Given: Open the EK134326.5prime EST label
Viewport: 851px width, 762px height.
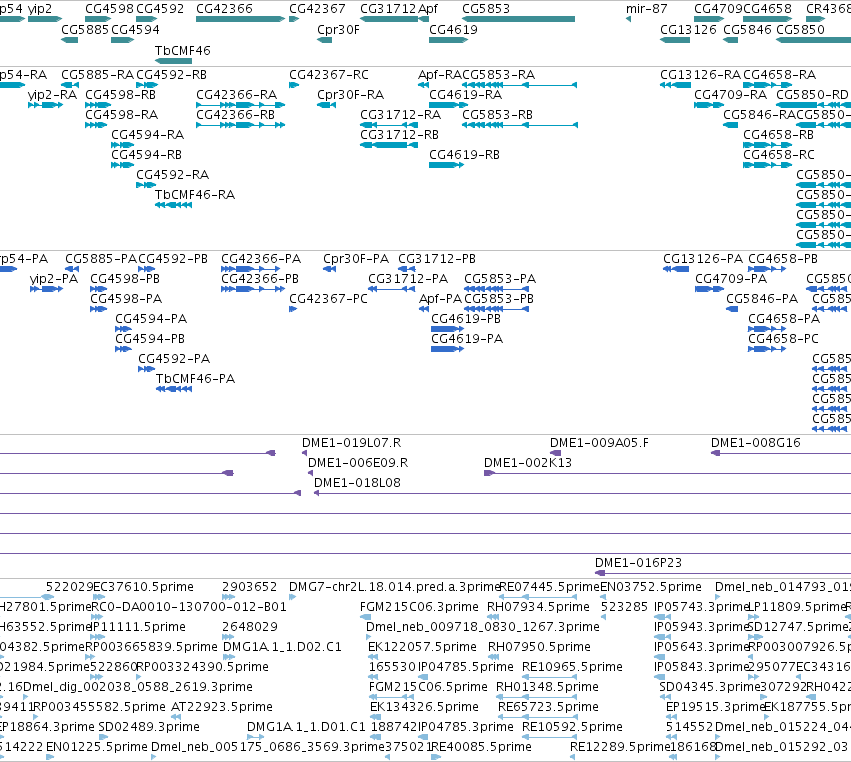Looking at the screenshot, I should click(424, 707).
